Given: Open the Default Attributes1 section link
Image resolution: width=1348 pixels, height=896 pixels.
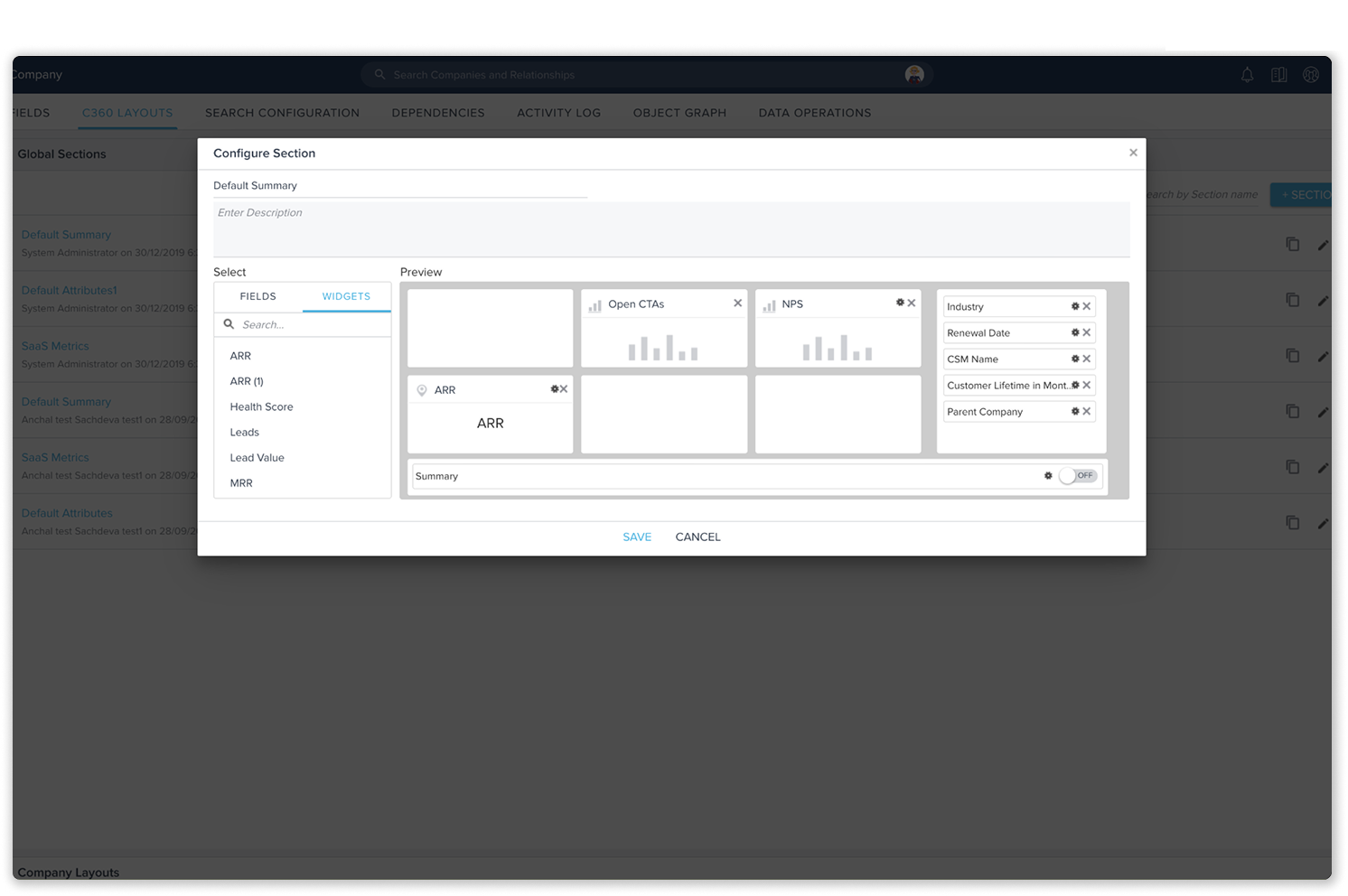Looking at the screenshot, I should pyautogui.click(x=70, y=290).
